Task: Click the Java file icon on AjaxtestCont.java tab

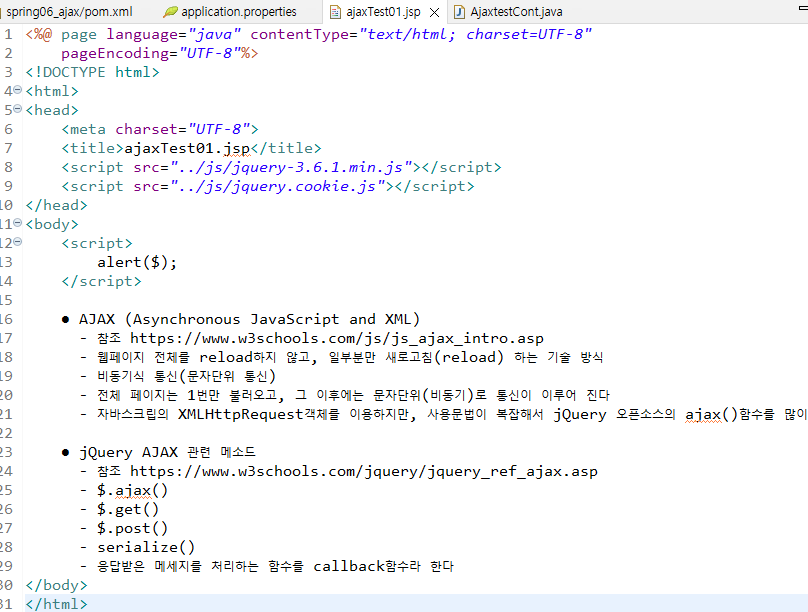Action: coord(459,12)
